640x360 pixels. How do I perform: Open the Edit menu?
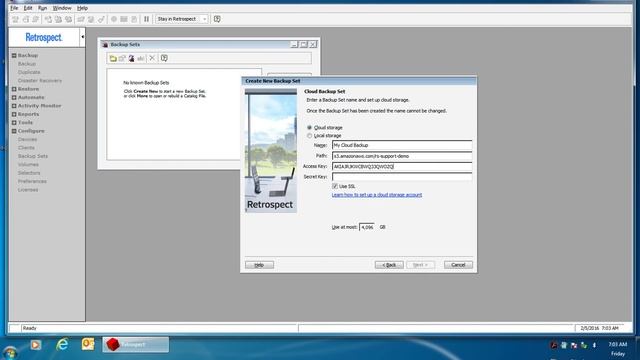point(28,8)
